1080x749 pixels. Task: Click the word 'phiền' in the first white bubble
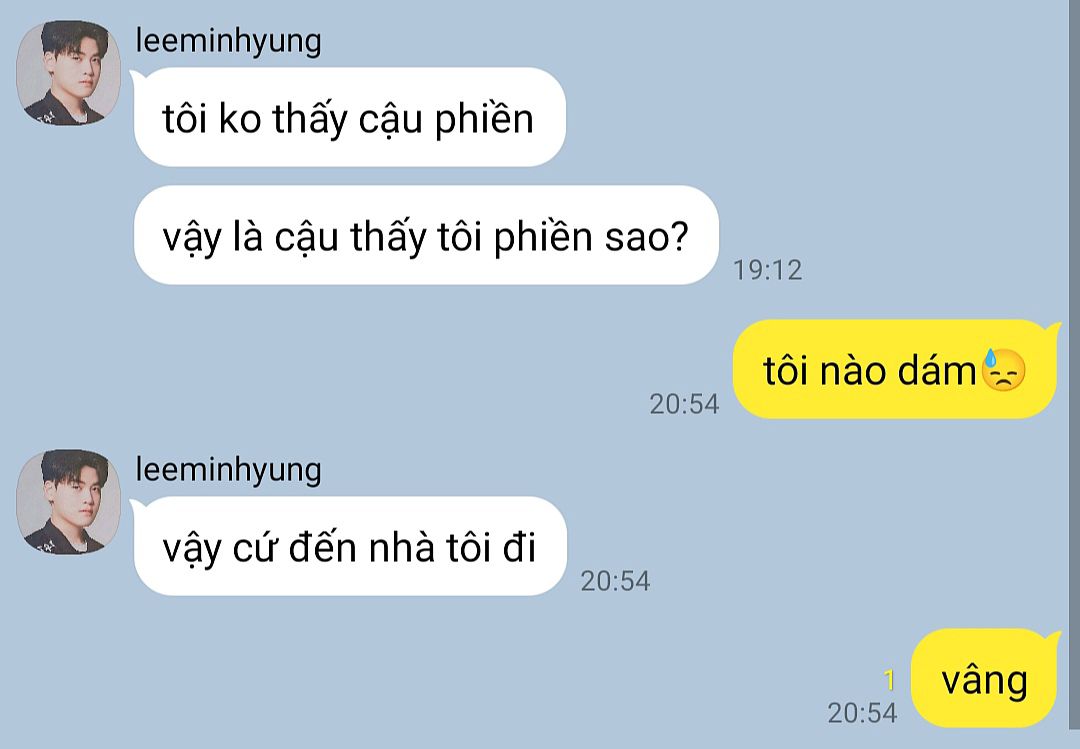484,119
